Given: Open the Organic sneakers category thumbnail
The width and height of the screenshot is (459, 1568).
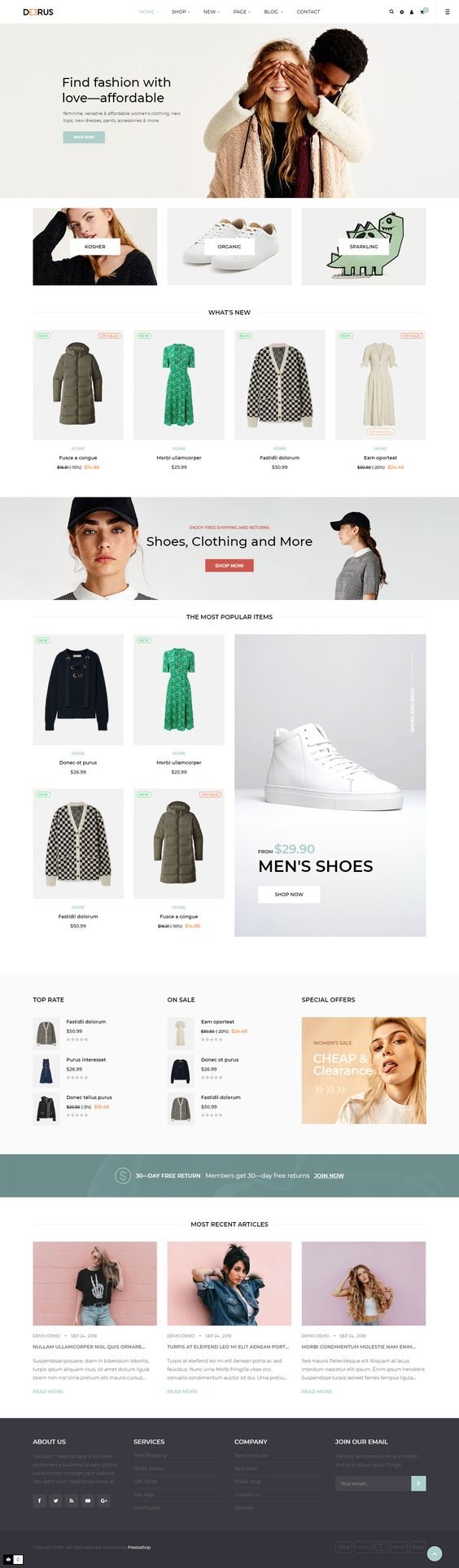Looking at the screenshot, I should [x=229, y=247].
